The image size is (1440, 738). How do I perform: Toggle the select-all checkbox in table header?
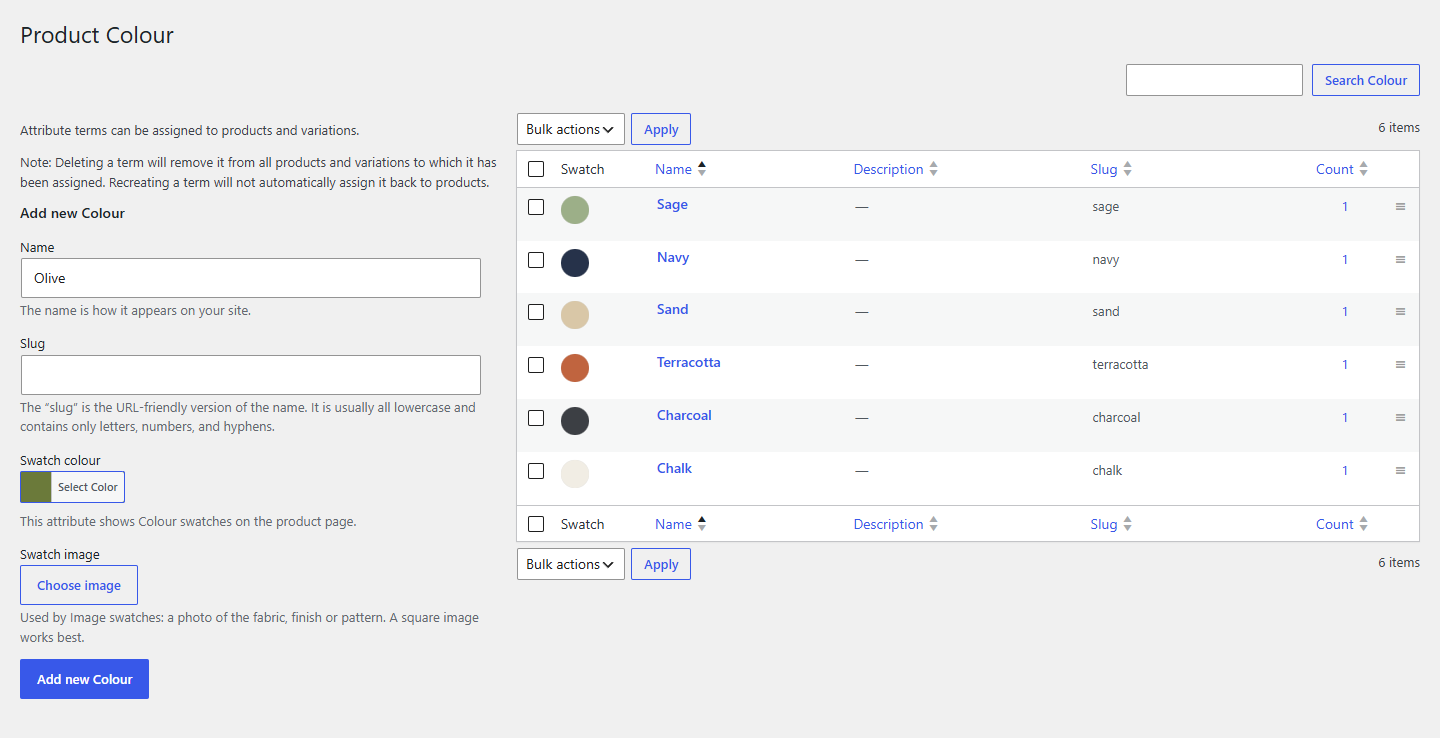(x=536, y=169)
